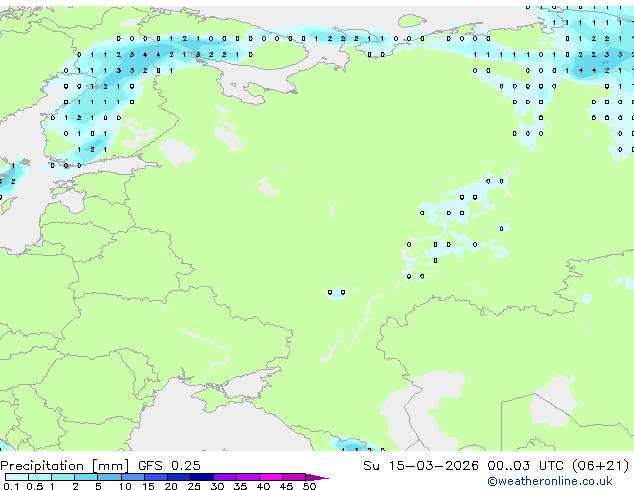Select the 30–35 mm legend color swatch
Image resolution: width=634 pixels, height=490 pixels.
tap(224, 477)
